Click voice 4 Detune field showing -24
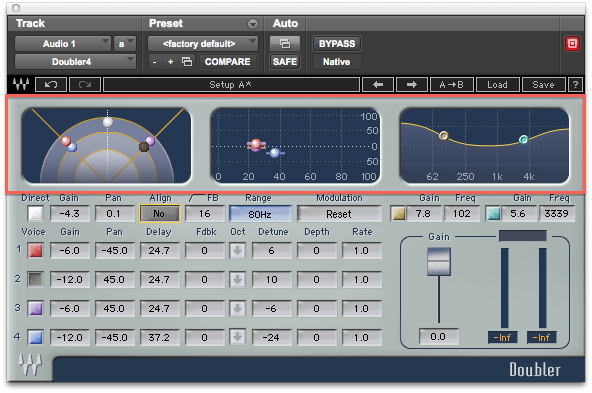 (271, 338)
